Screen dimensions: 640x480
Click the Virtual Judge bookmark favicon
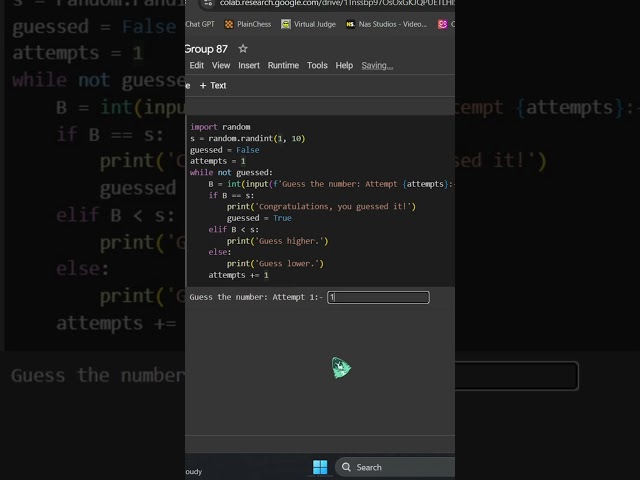pos(286,24)
